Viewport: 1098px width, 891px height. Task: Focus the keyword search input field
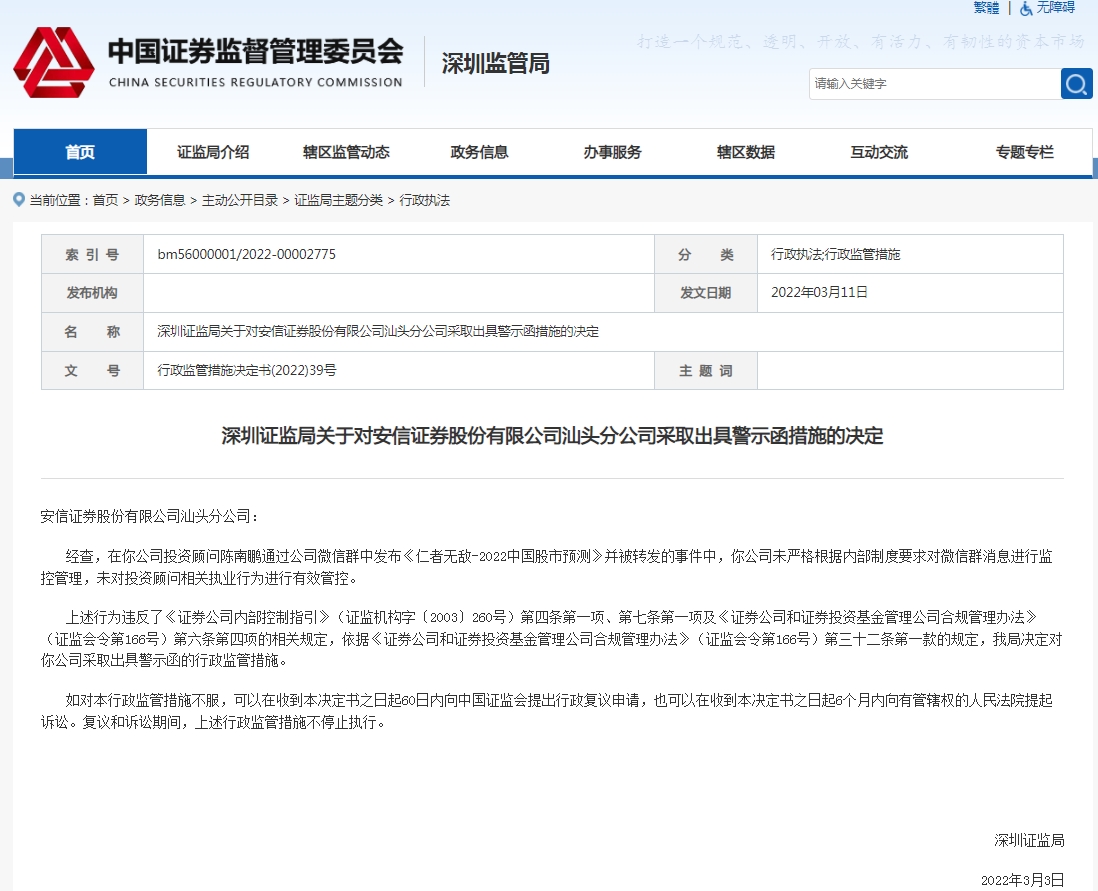click(935, 84)
